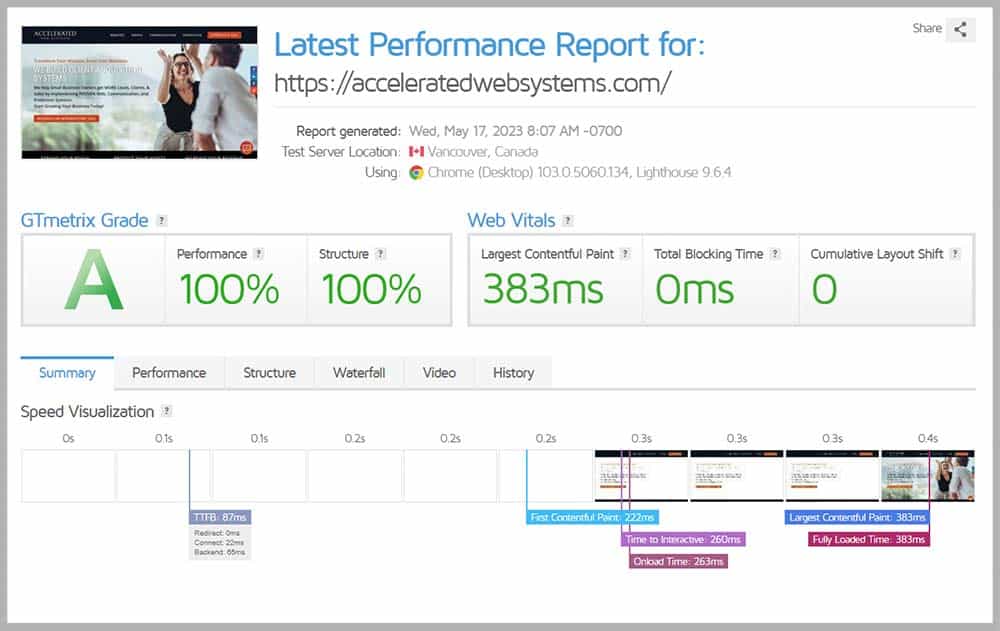The width and height of the screenshot is (1000, 631).
Task: Click the Redirect 0ms text
Action: [x=217, y=533]
